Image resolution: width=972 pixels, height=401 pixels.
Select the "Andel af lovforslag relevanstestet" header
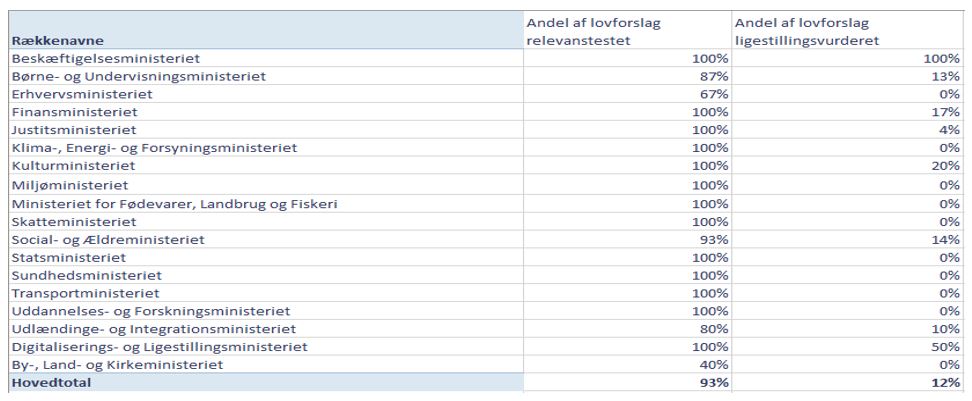tap(594, 31)
